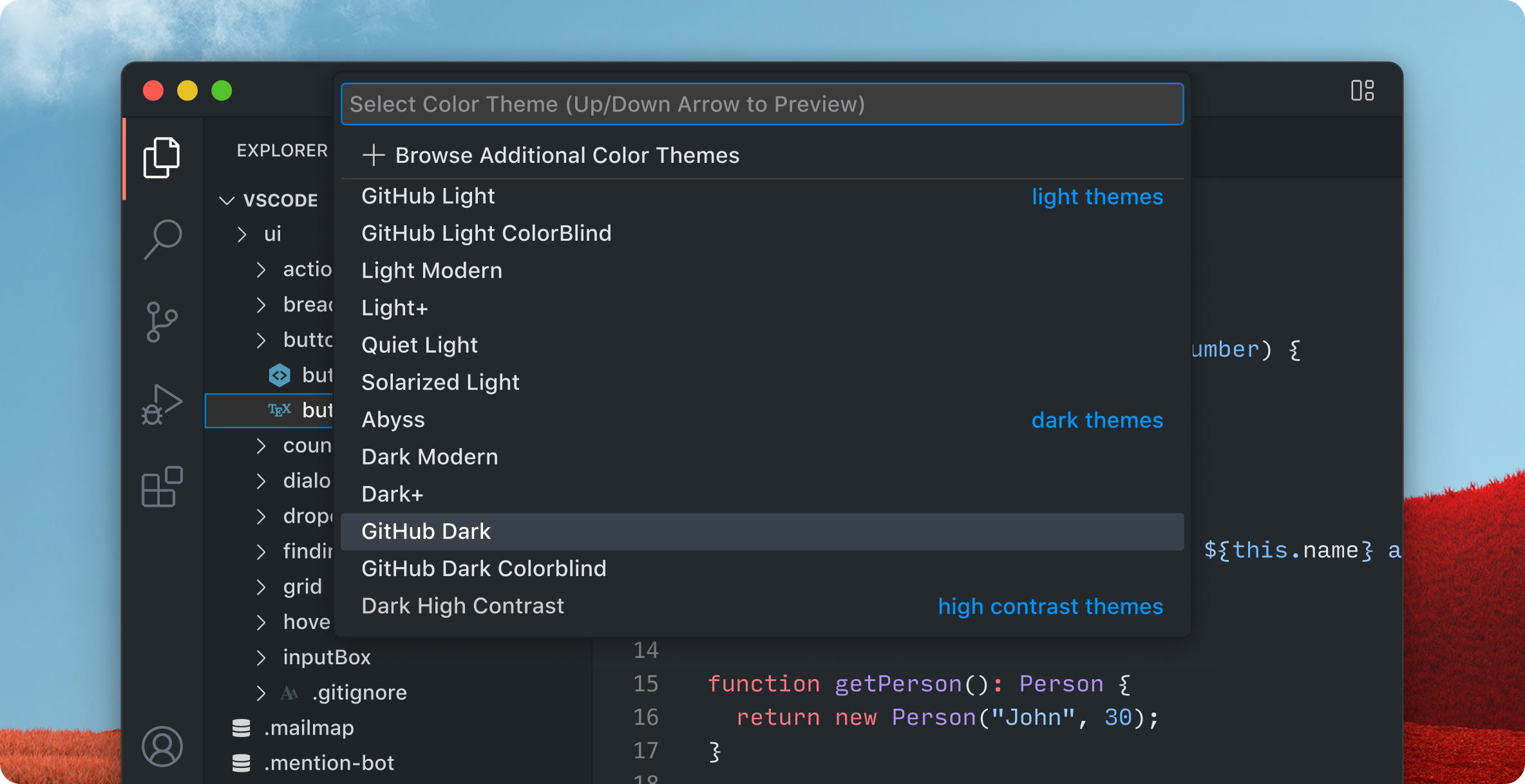Click the return keyword on line 16
1525x784 pixels.
click(778, 718)
